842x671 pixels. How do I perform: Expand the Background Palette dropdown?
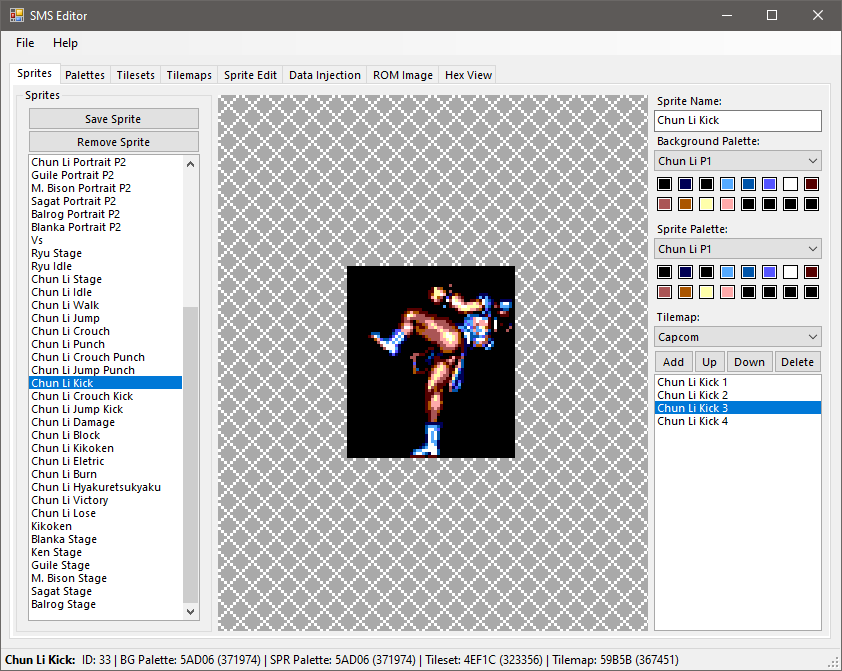coord(738,161)
